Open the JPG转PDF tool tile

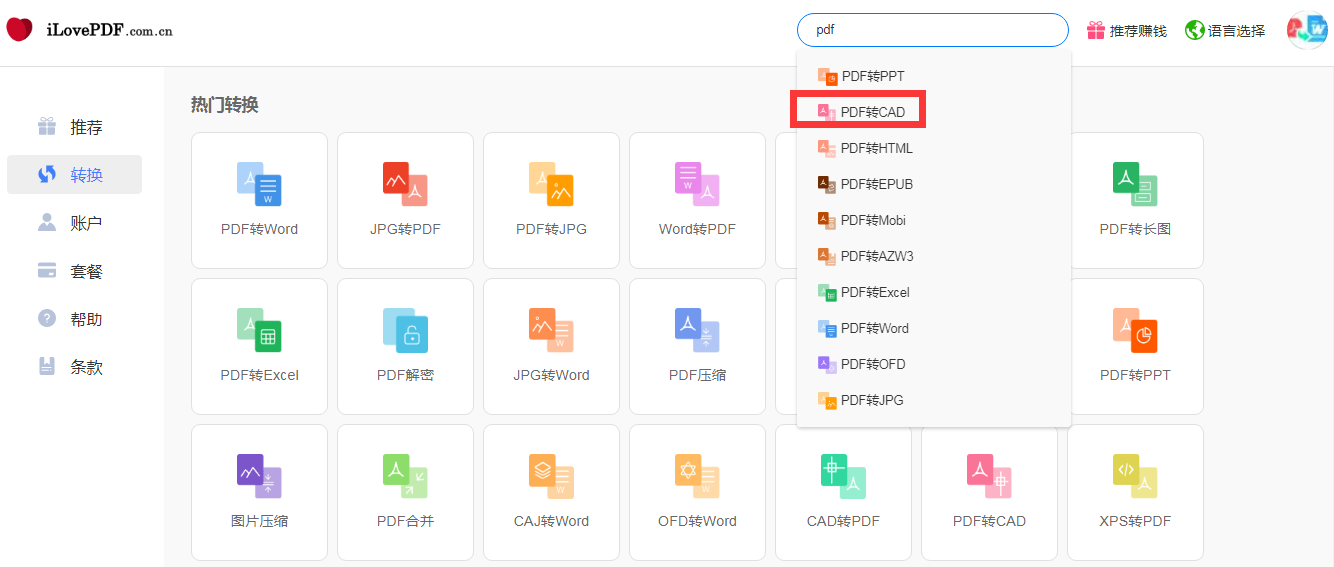point(405,185)
